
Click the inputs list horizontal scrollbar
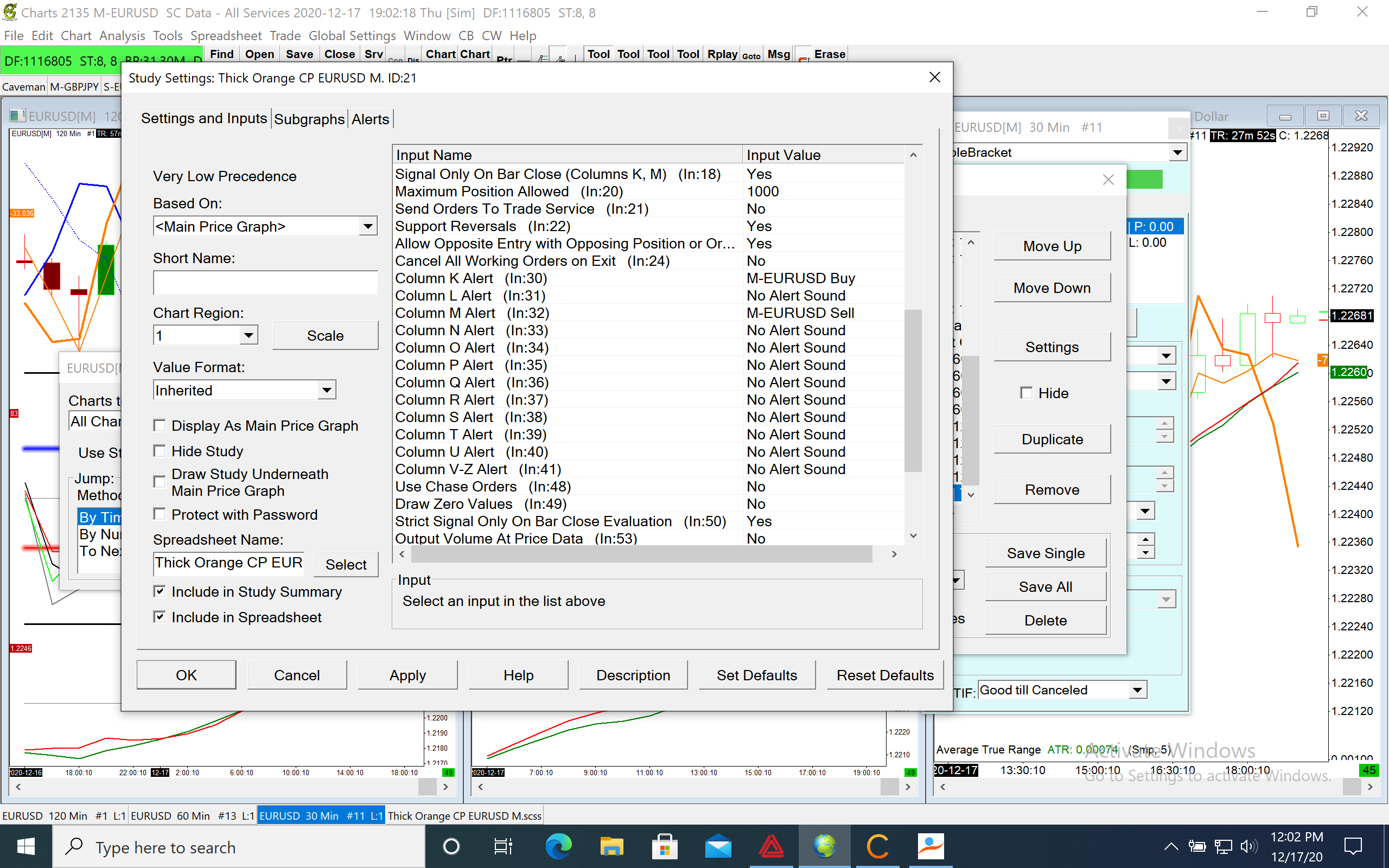641,554
